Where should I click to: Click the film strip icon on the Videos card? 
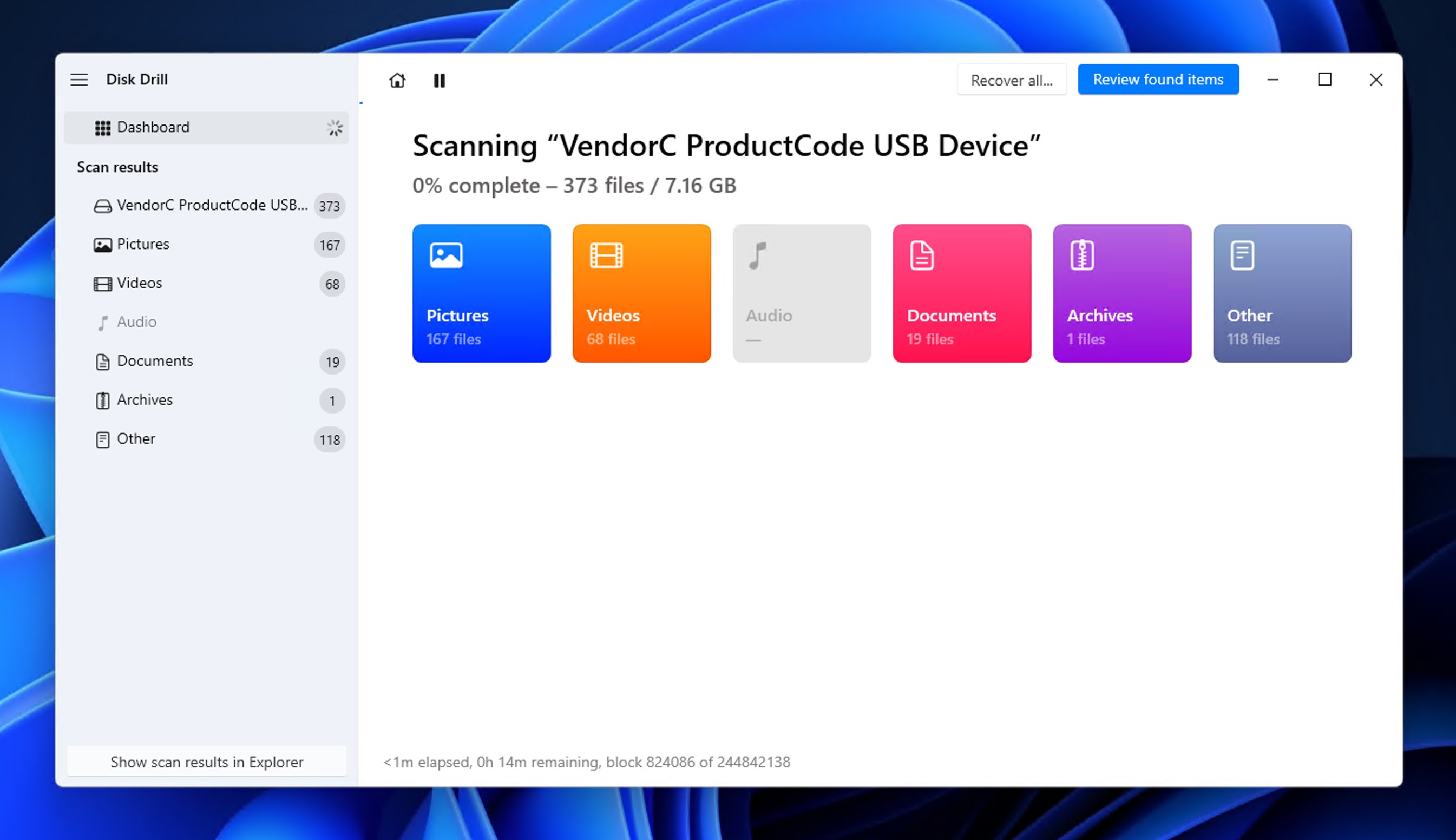605,257
